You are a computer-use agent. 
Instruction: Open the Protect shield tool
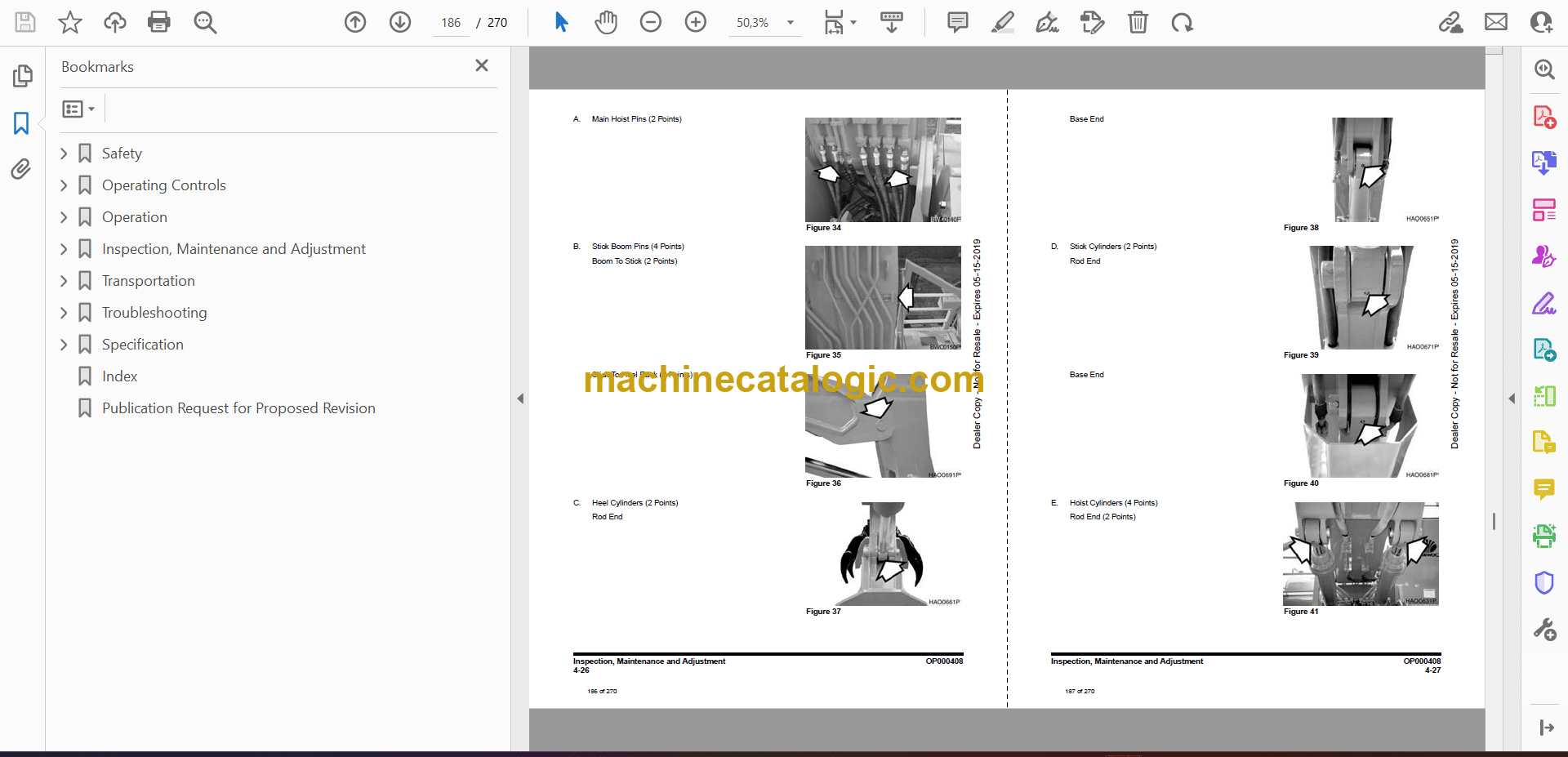[x=1544, y=582]
